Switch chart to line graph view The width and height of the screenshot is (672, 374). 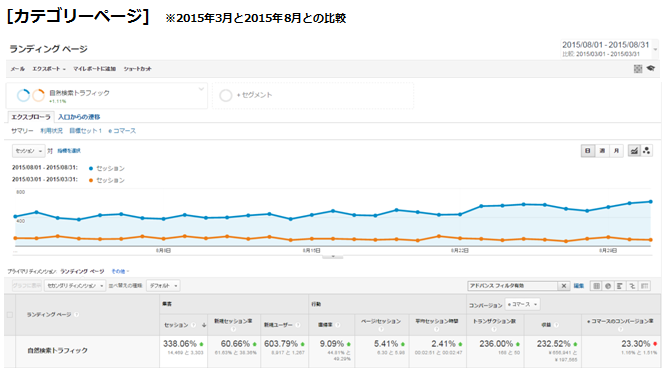(x=634, y=151)
